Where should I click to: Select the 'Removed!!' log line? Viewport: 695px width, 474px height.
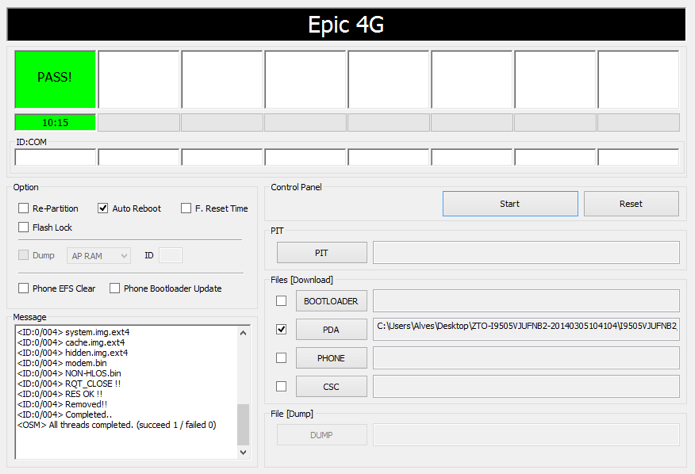point(62,404)
